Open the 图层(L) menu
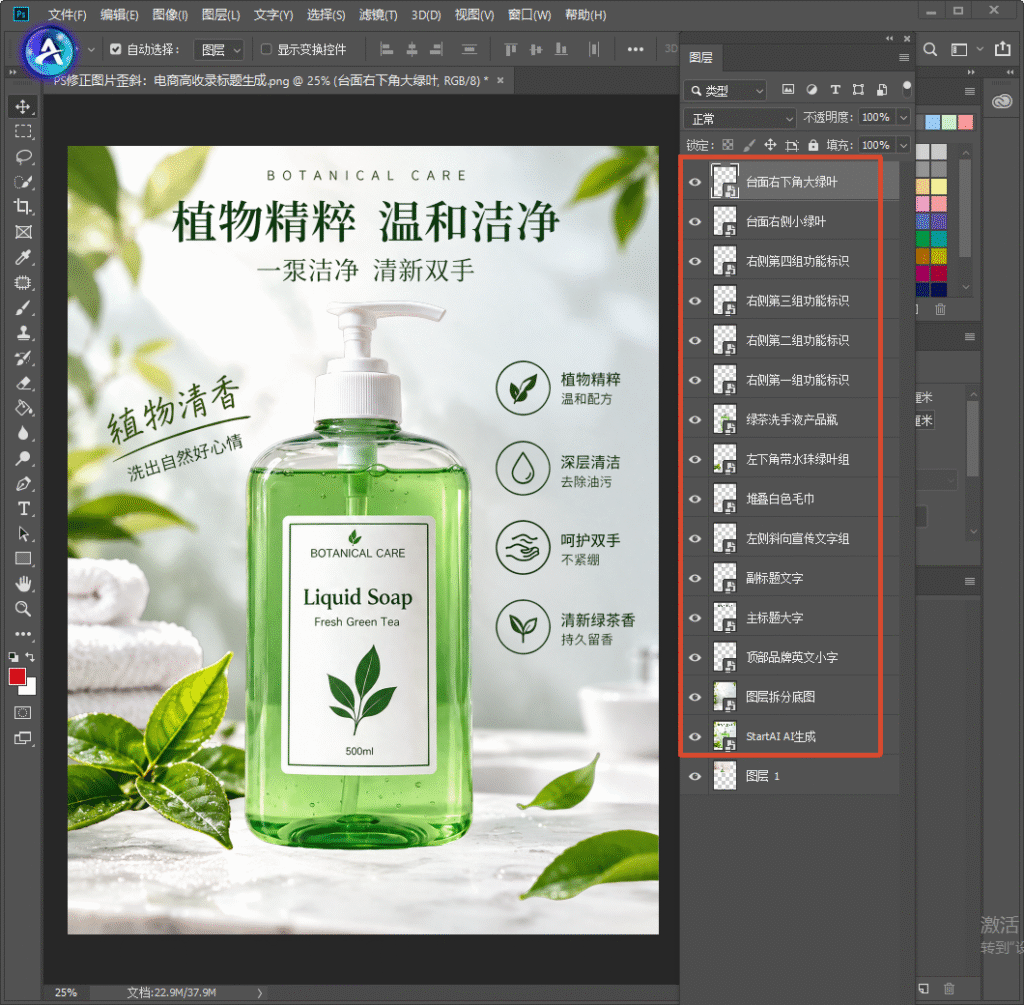This screenshot has height=1005, width=1024. click(221, 15)
